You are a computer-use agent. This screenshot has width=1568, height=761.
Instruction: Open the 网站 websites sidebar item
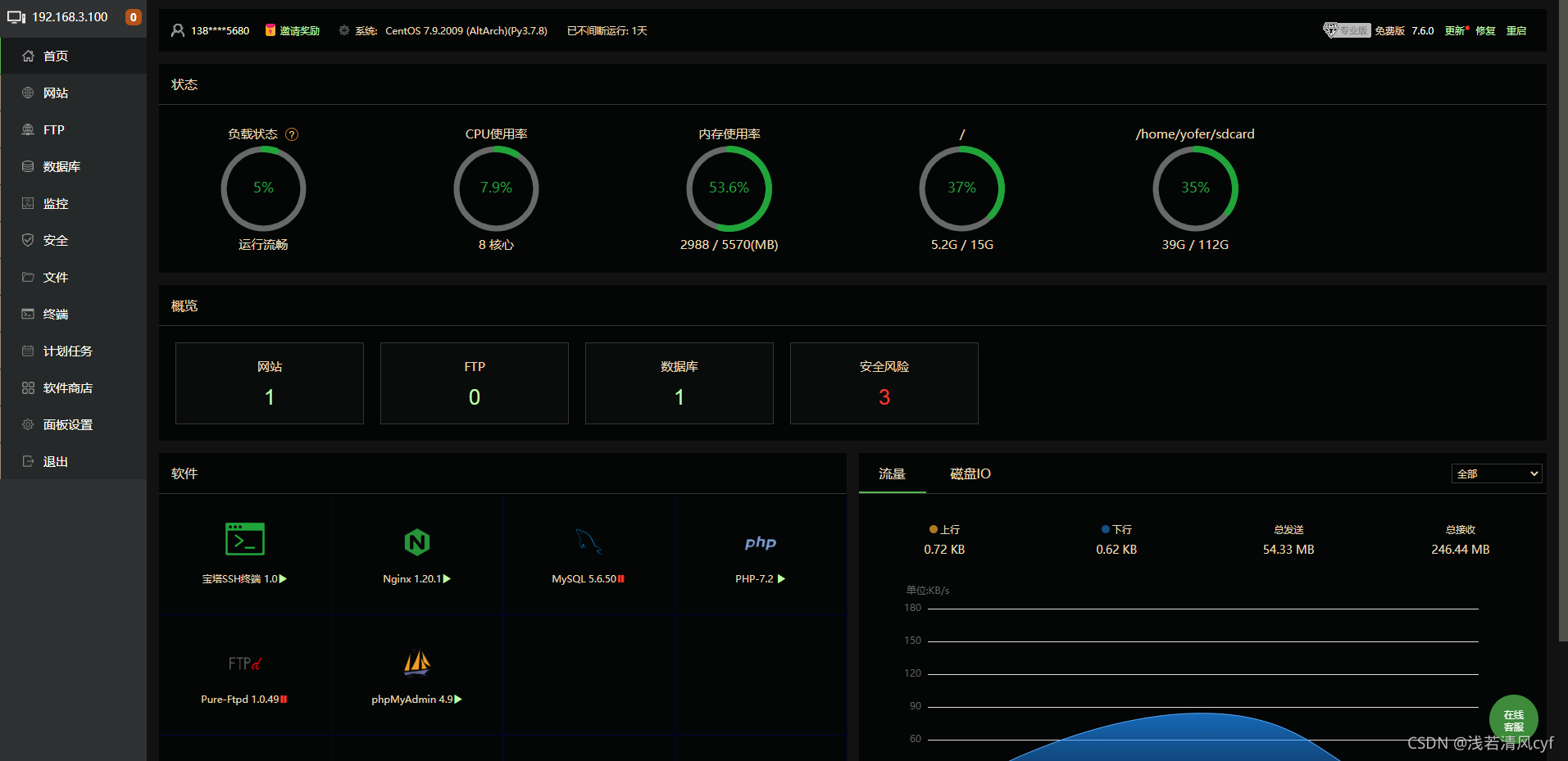coord(74,93)
